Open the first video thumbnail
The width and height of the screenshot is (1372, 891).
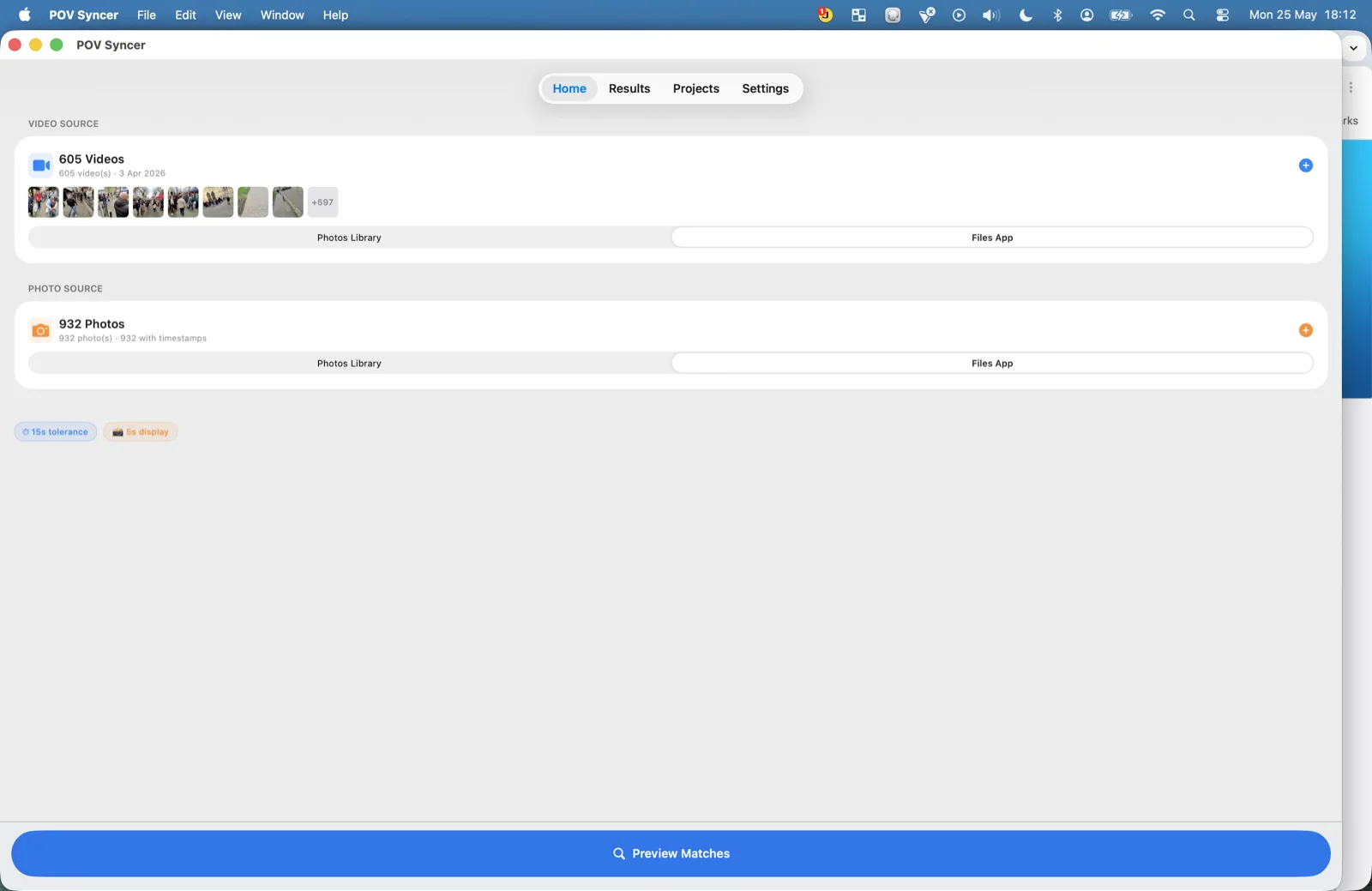[44, 202]
